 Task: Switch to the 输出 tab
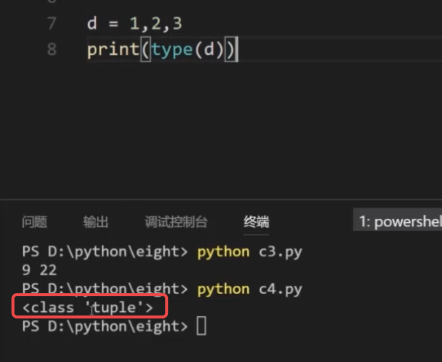(96, 222)
